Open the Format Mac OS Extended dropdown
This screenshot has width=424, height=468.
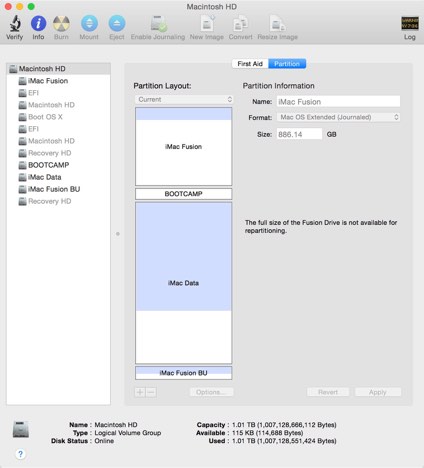(x=338, y=117)
